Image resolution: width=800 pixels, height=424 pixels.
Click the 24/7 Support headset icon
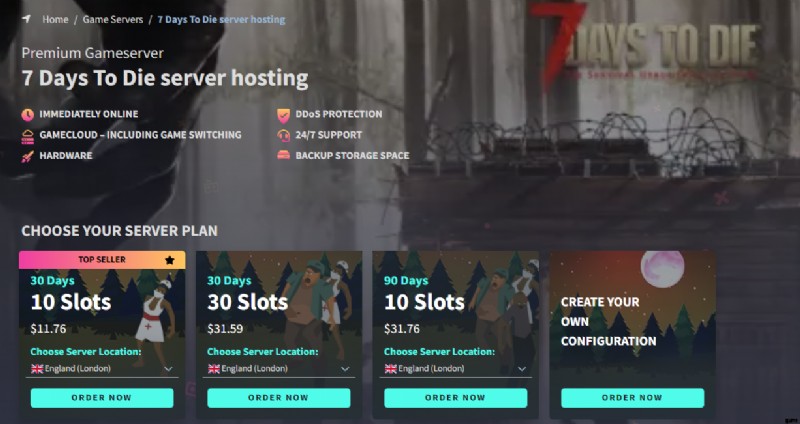[283, 136]
